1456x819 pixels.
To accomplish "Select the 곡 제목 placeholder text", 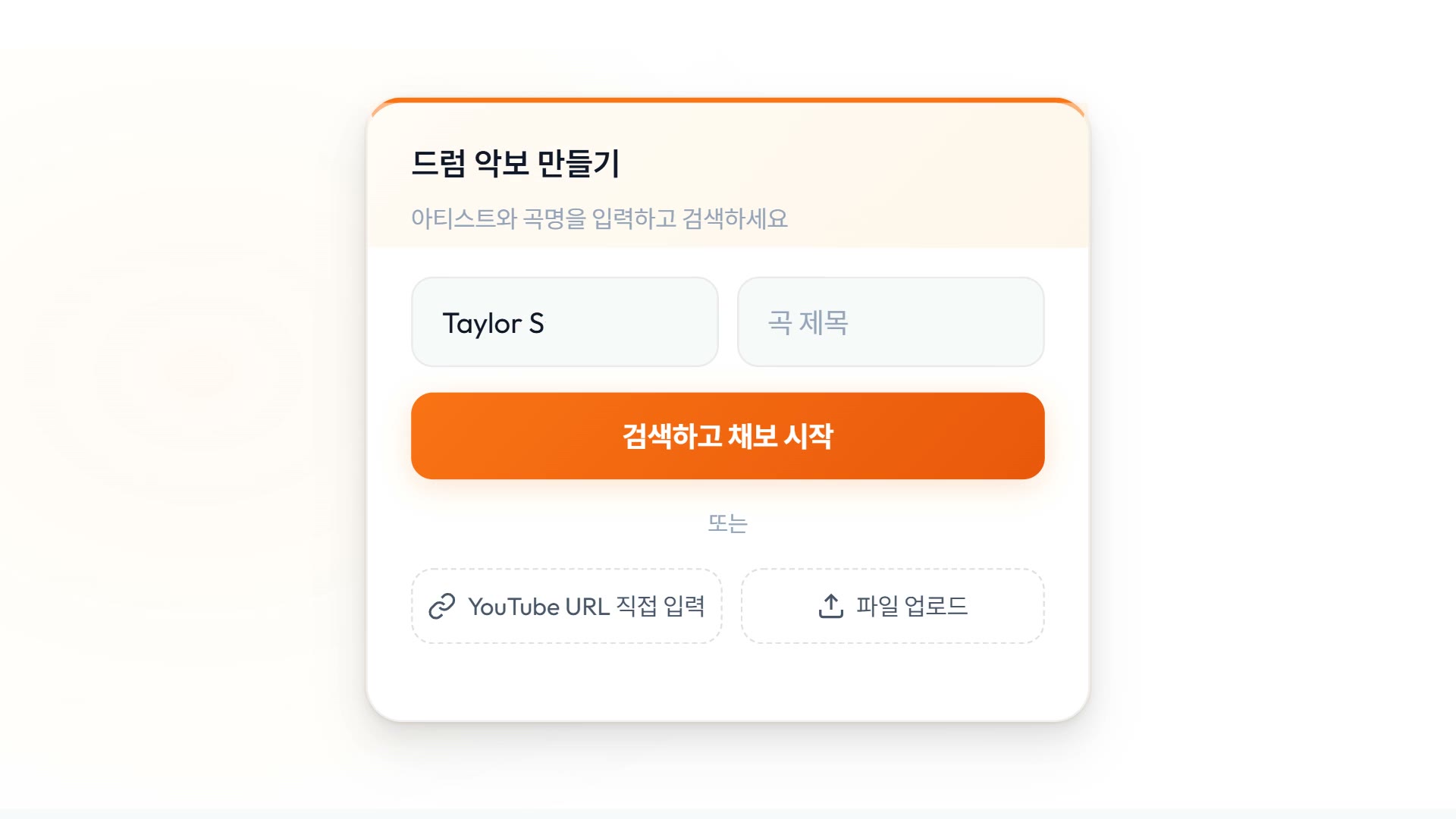I will [808, 322].
